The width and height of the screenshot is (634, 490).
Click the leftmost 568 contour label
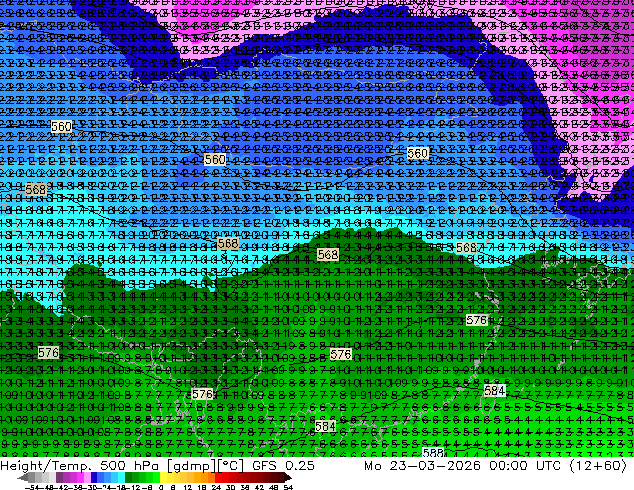(36, 189)
